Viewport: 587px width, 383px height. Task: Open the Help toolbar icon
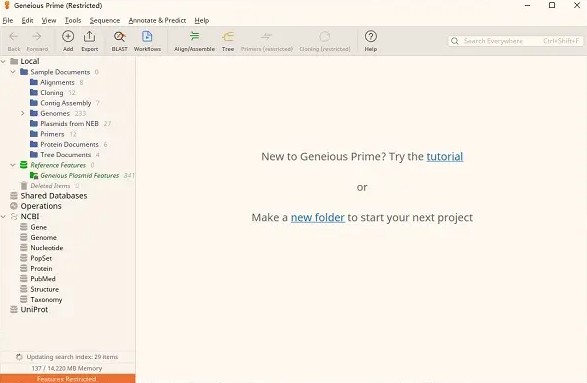[371, 41]
